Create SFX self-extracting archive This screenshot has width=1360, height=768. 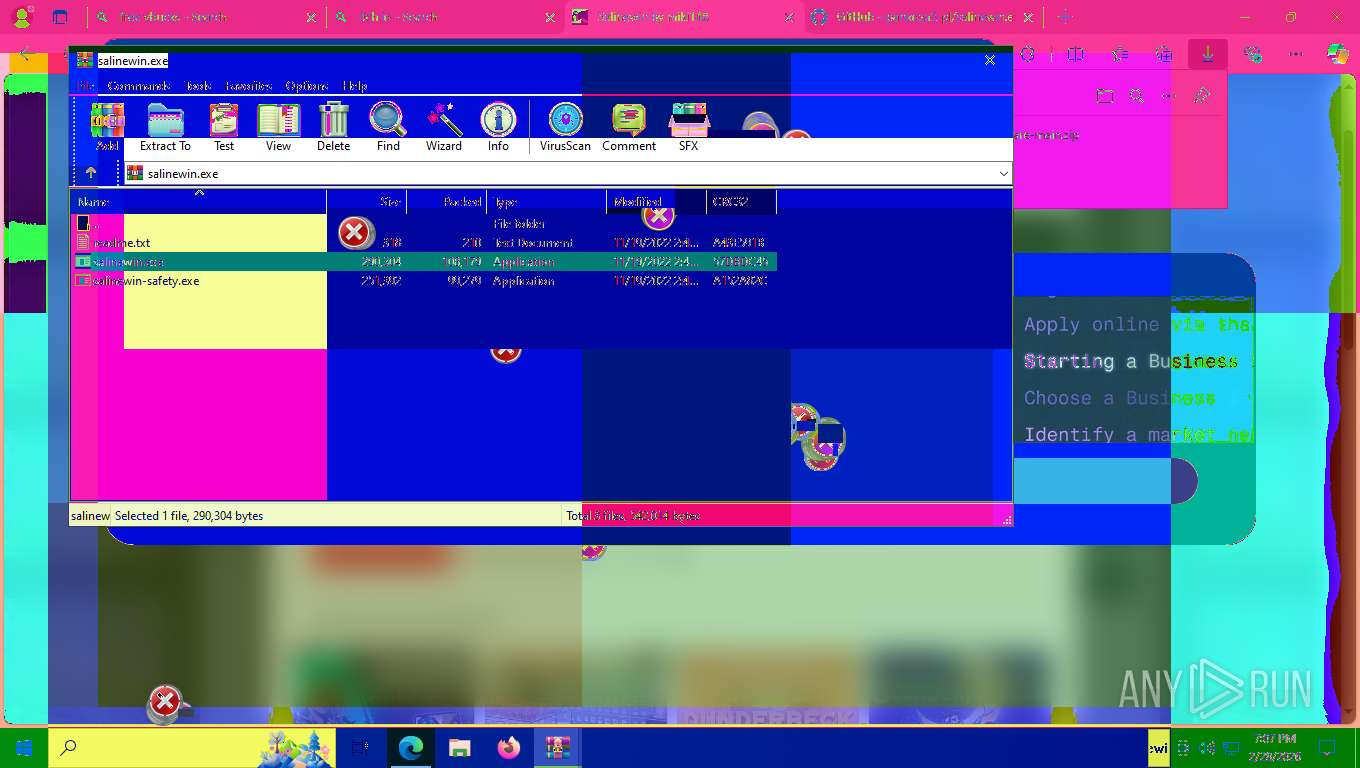click(688, 127)
